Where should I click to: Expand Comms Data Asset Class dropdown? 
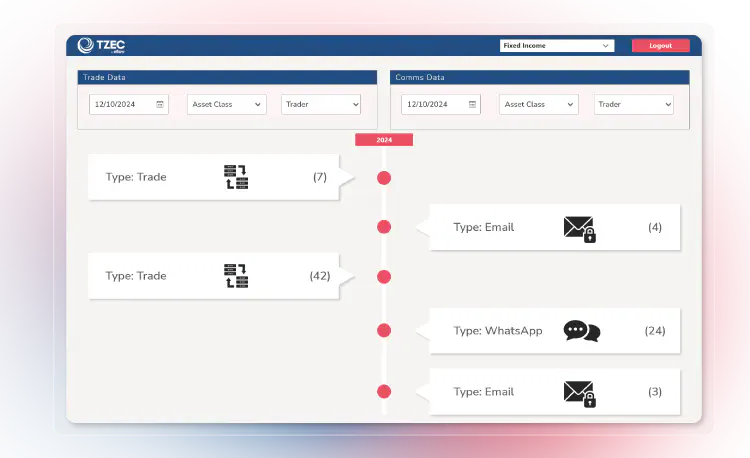click(x=539, y=104)
